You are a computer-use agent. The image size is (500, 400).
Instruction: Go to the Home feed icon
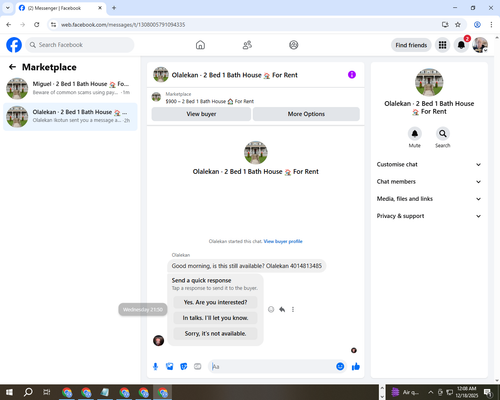click(x=200, y=45)
